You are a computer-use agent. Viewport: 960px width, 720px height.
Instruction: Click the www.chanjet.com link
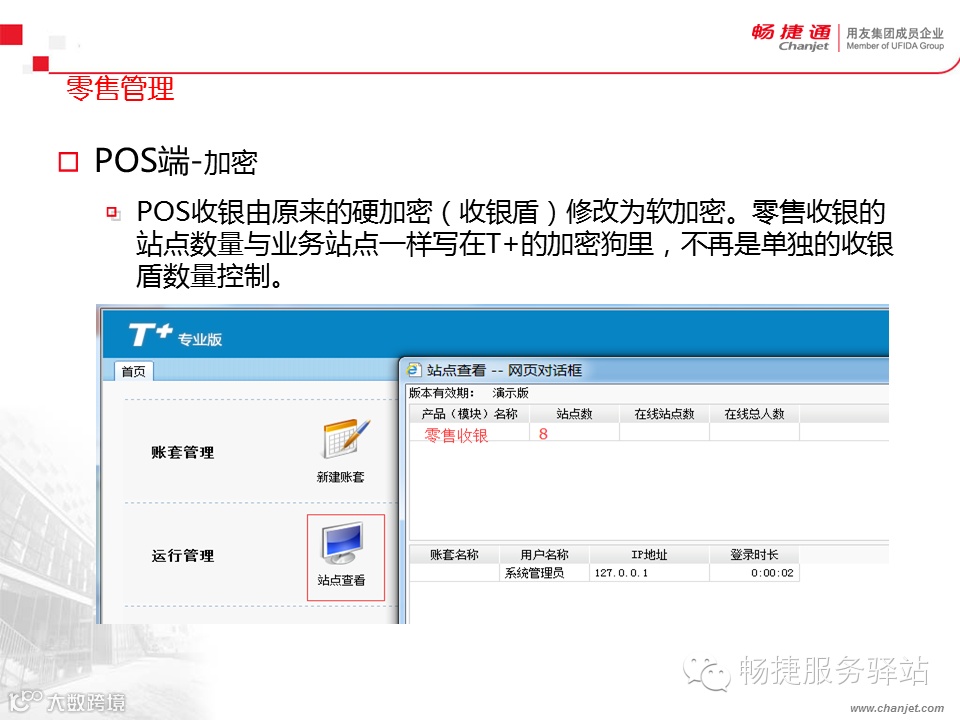[897, 708]
